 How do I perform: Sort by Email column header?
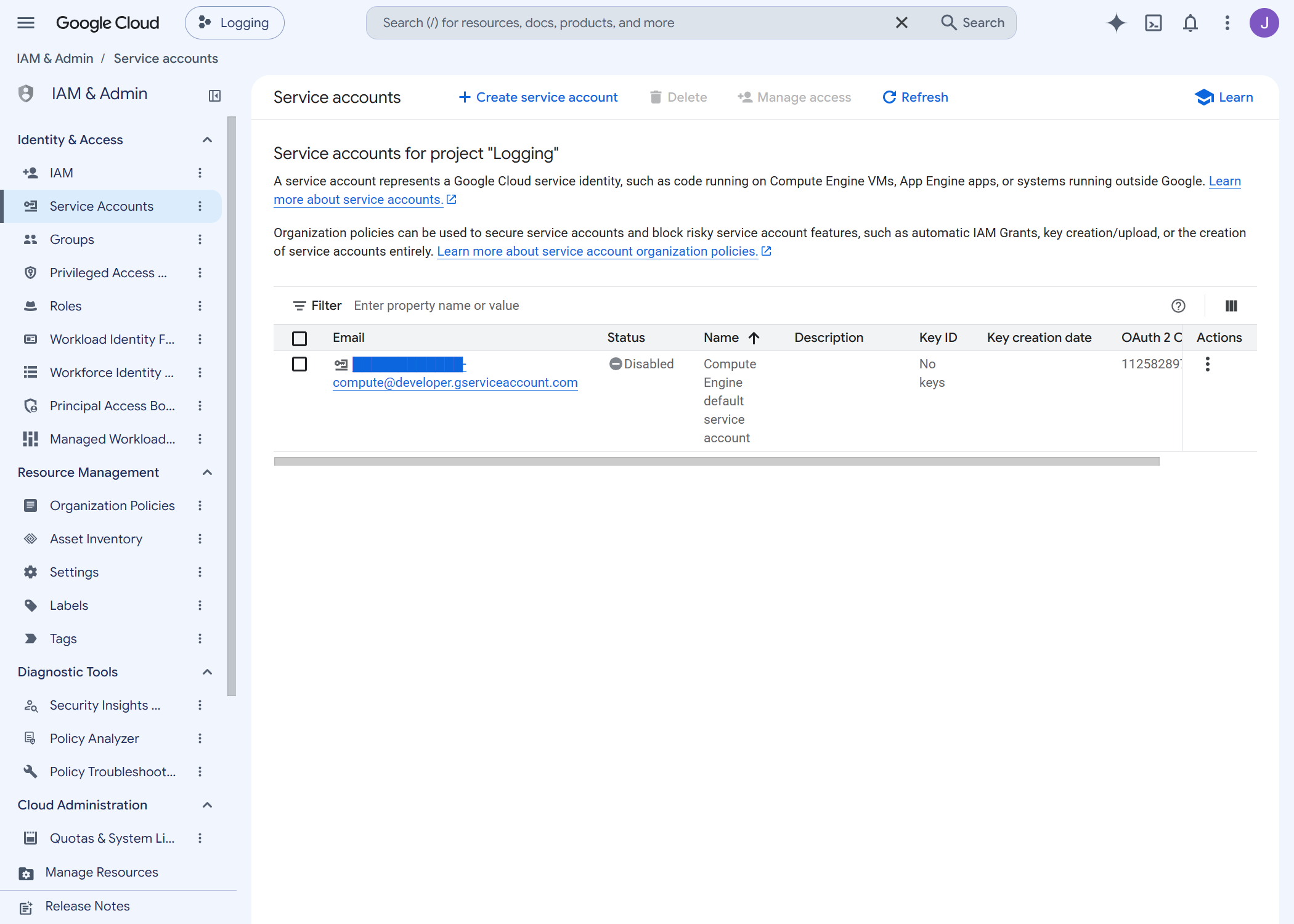coord(349,338)
